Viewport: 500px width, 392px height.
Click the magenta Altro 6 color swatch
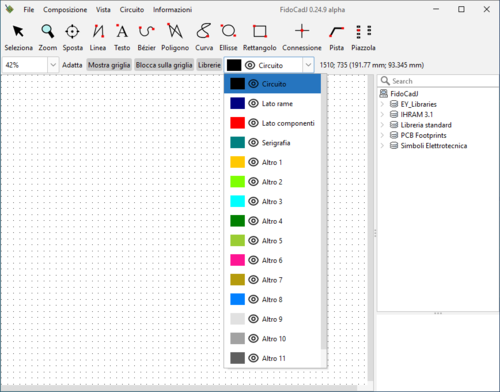pyautogui.click(x=237, y=260)
